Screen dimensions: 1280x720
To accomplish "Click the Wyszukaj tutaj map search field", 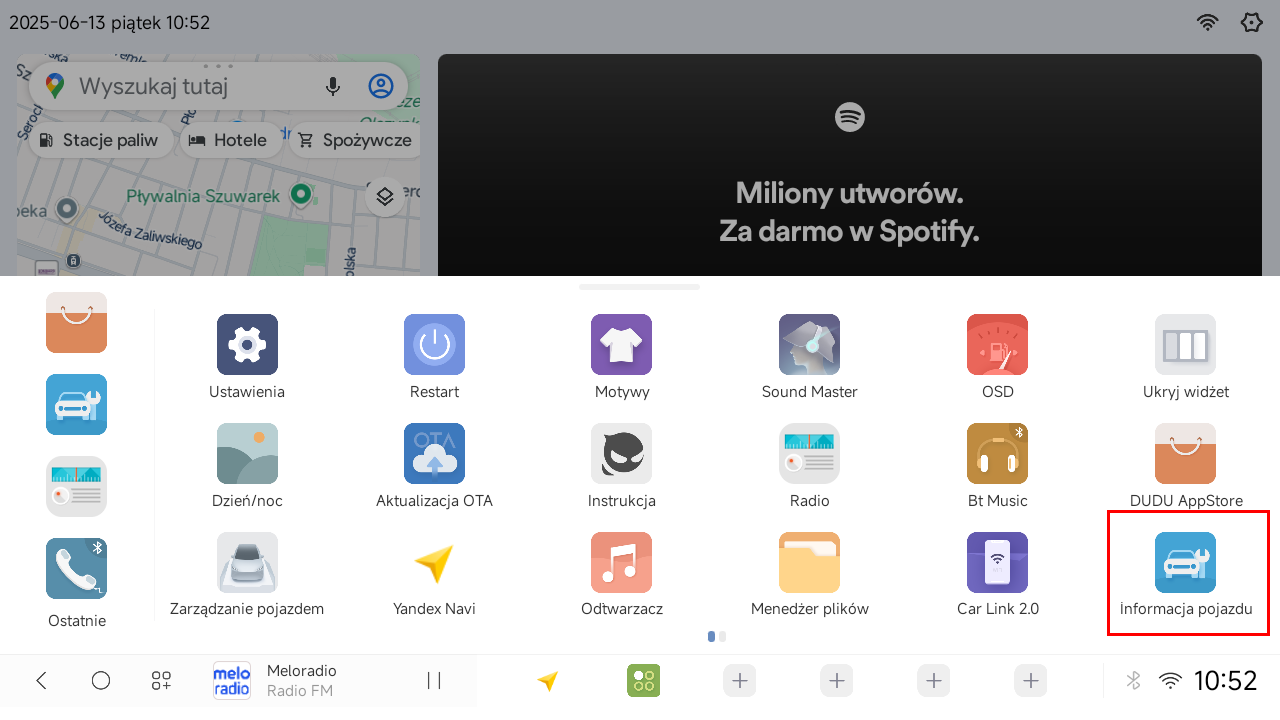I will point(218,86).
